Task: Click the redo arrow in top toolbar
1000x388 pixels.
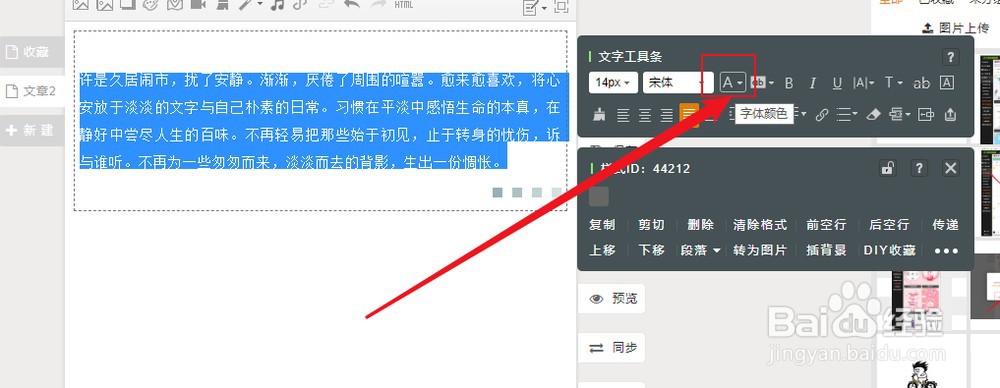Action: tap(378, 4)
